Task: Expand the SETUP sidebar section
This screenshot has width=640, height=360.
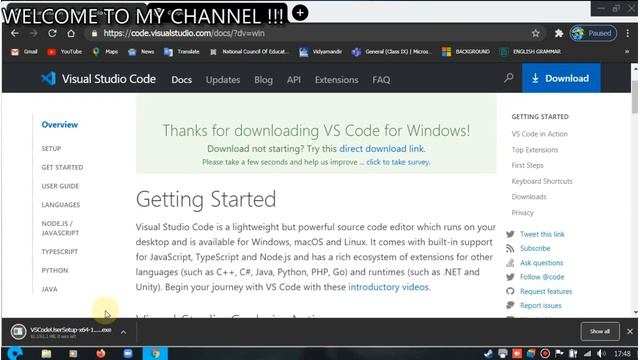Action: pos(51,149)
